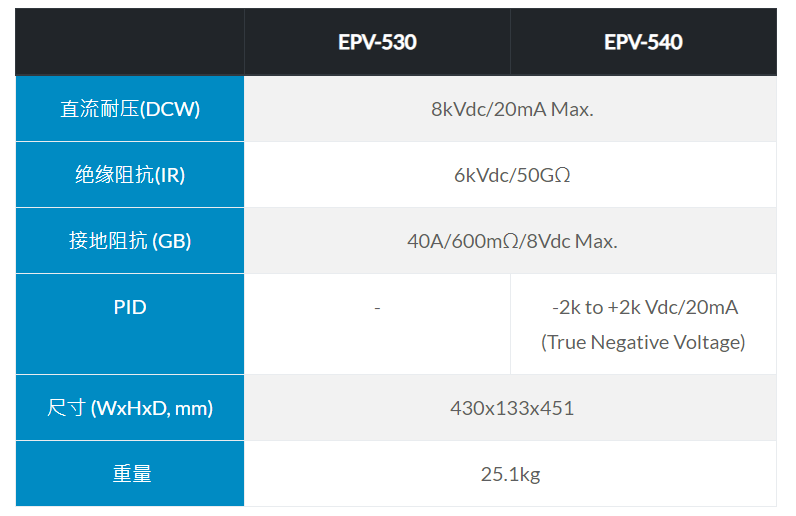
Task: Click the -2k to +2k Vdc/20mA text
Action: (x=644, y=307)
